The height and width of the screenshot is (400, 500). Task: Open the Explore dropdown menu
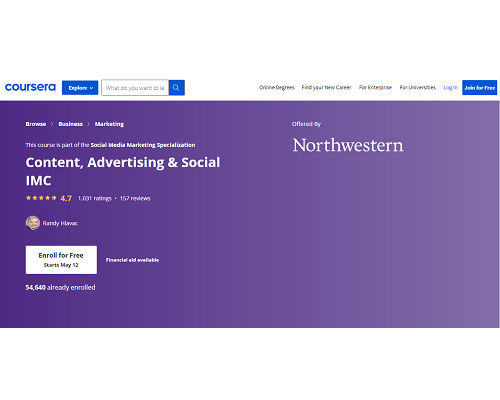80,88
